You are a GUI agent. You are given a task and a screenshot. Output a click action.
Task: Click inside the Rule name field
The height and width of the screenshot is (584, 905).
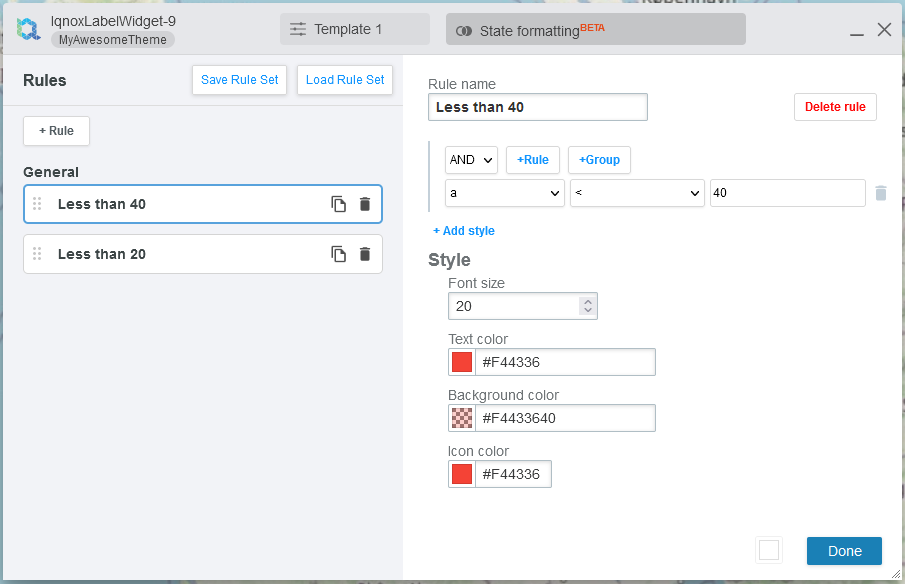pyautogui.click(x=537, y=106)
